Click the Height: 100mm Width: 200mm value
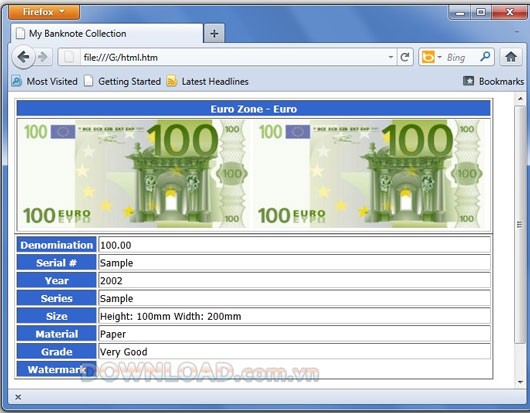The height and width of the screenshot is (413, 530). click(170, 316)
